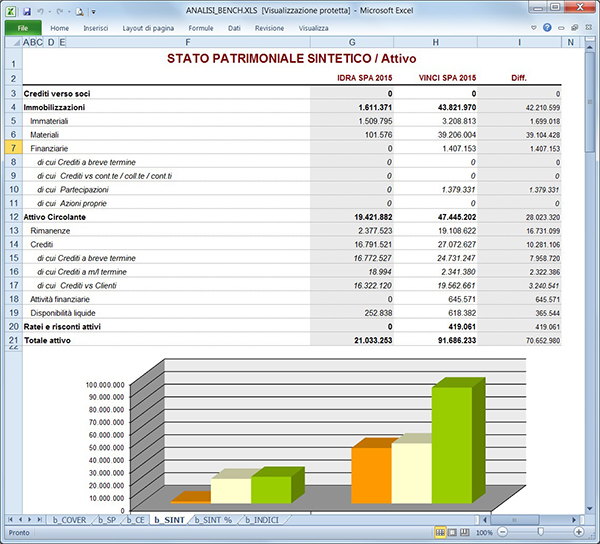This screenshot has width=600, height=544.
Task: Switch to the b_COVER sheet tab
Action: pos(69,520)
